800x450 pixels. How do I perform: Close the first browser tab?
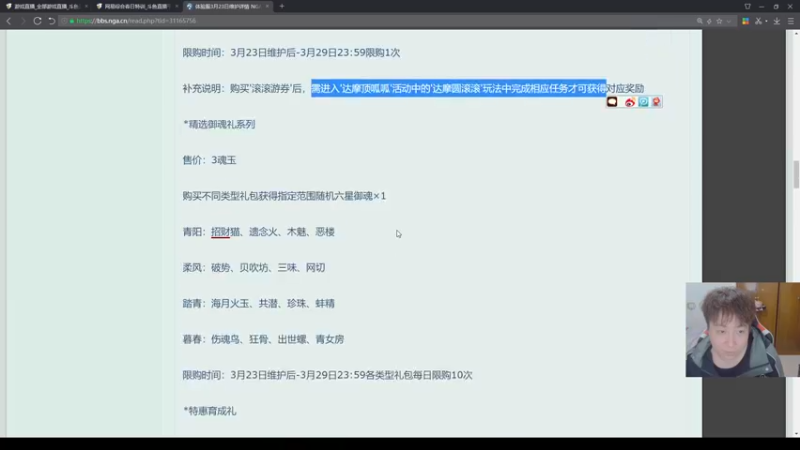tap(86, 6)
